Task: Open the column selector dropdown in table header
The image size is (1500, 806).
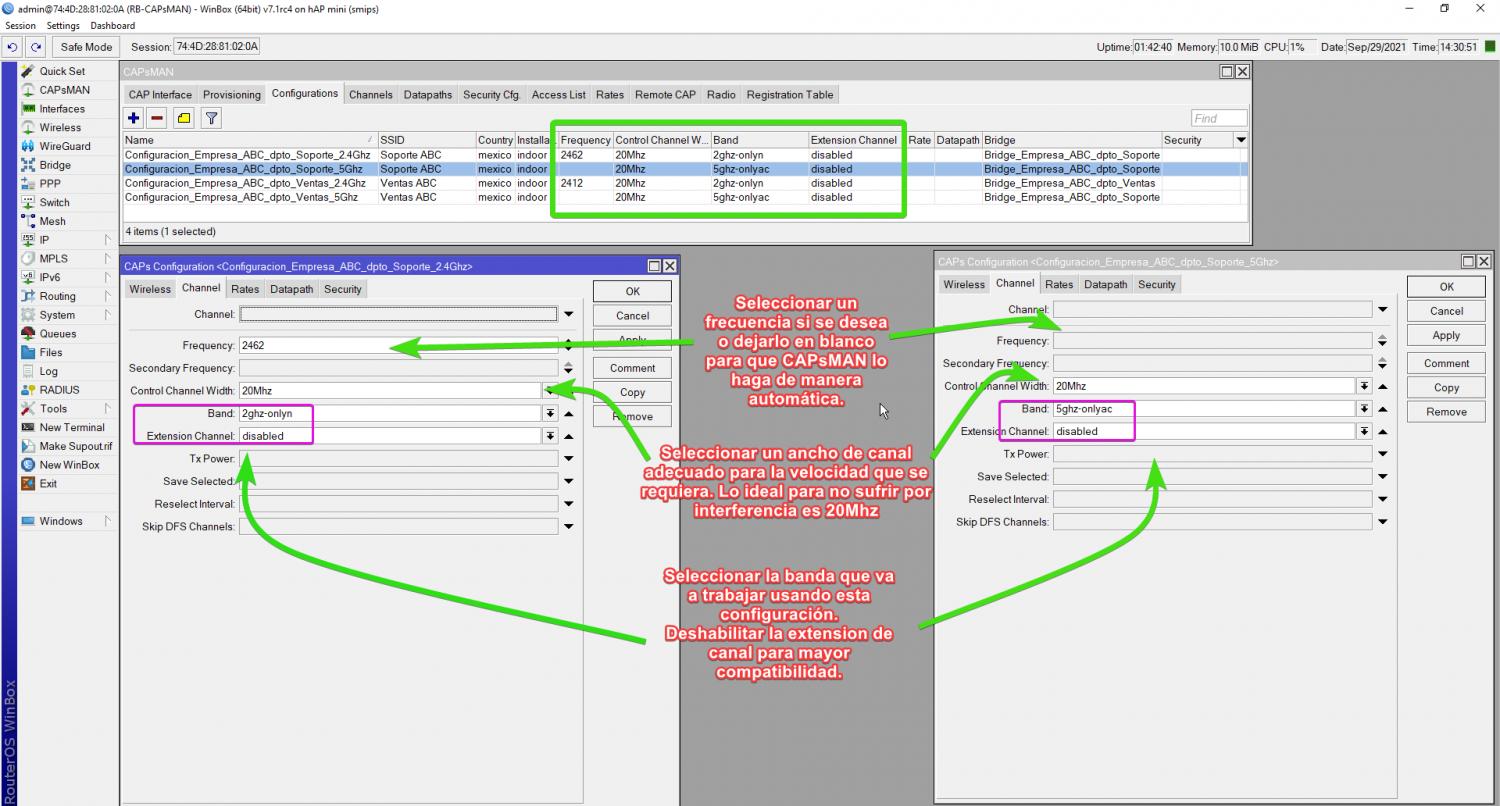Action: click(1241, 140)
